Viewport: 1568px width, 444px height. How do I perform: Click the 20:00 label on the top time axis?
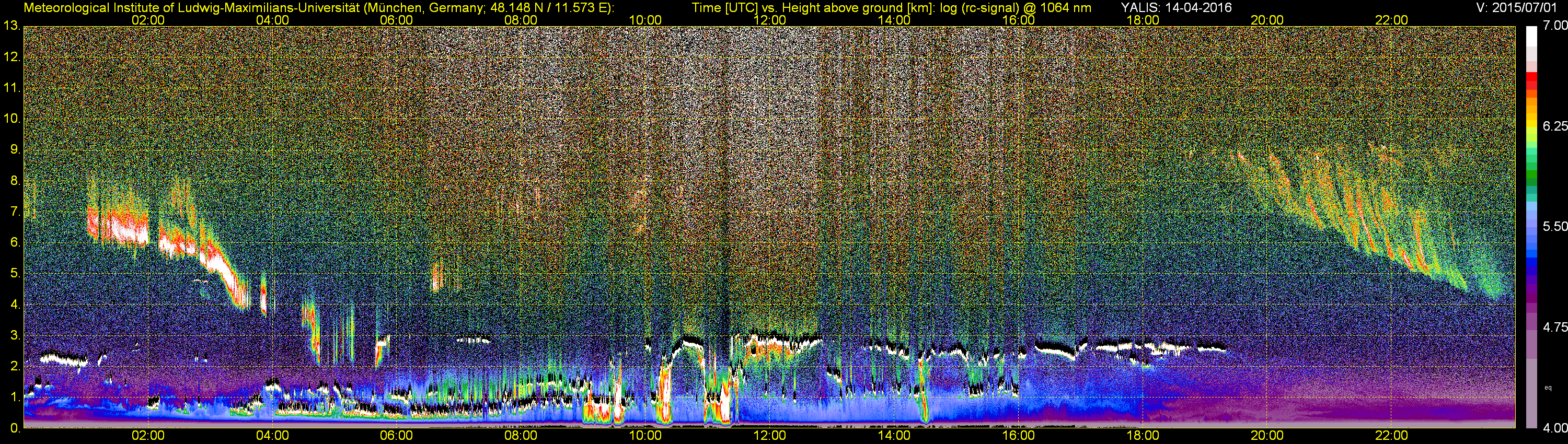point(1267,20)
